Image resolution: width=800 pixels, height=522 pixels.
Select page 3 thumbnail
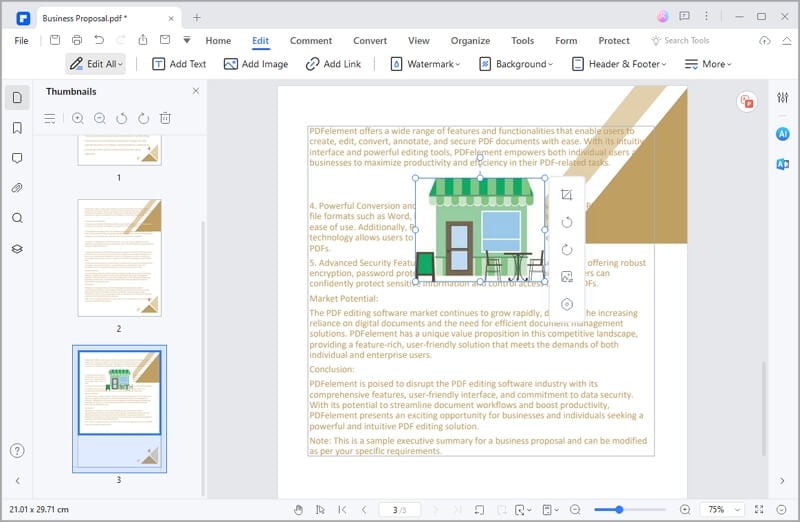pyautogui.click(x=119, y=409)
